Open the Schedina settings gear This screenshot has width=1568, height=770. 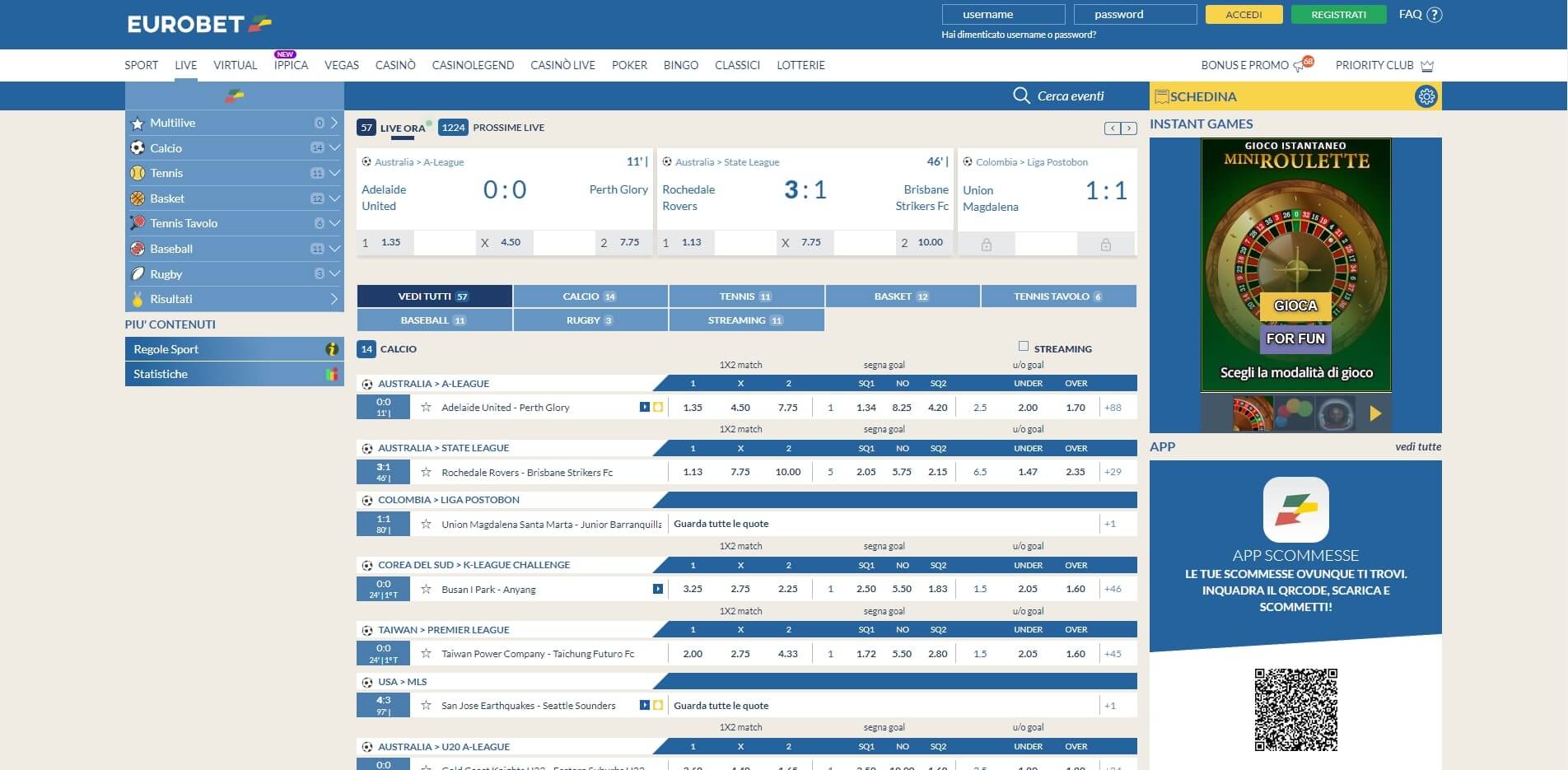1426,96
